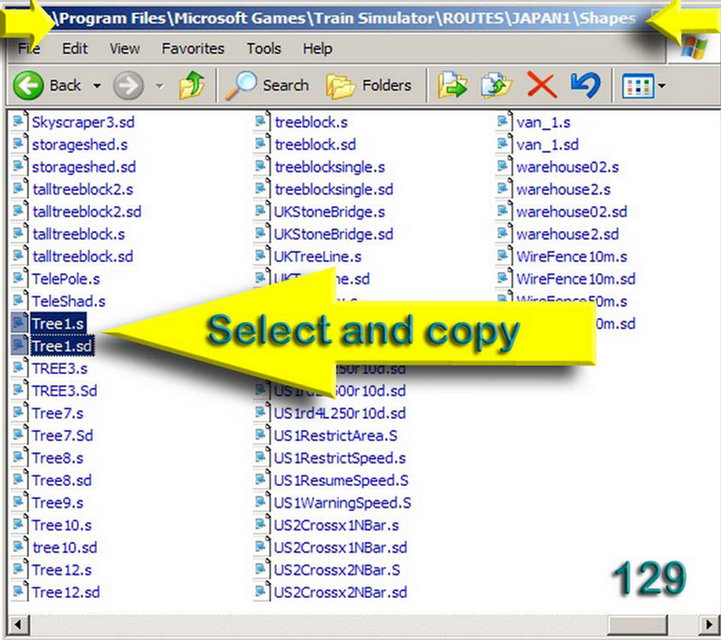The width and height of the screenshot is (721, 640).
Task: Select the file icon of treeblock.s
Action: point(262,122)
